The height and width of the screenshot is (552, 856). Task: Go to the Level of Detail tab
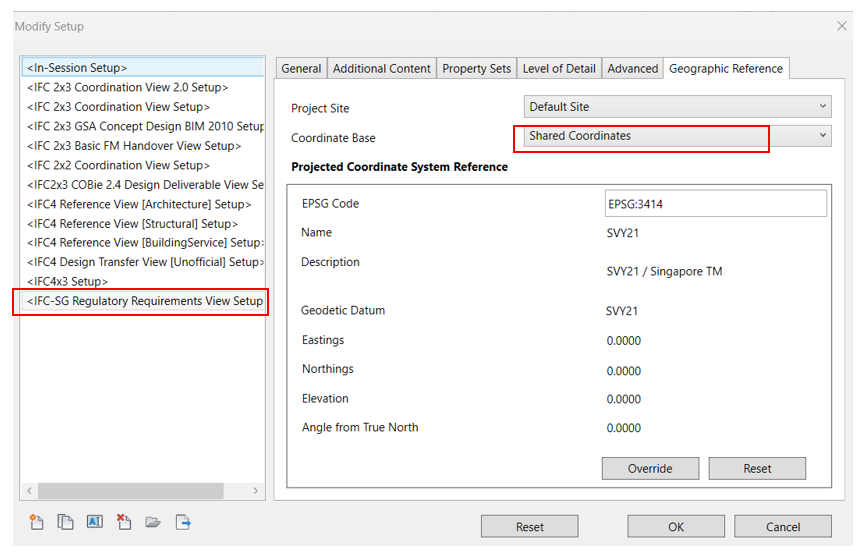(x=558, y=68)
